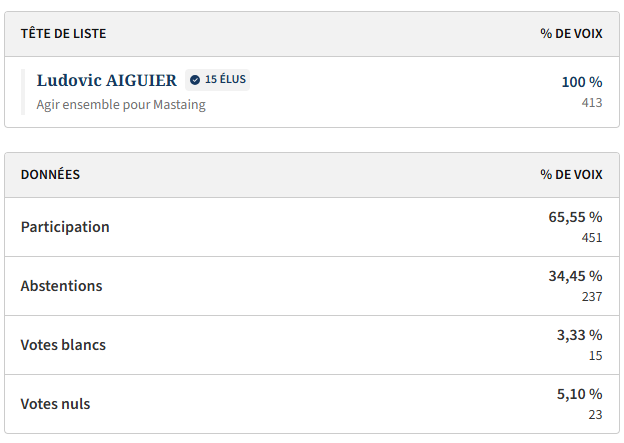Select the 15 ÉLUS badge

tap(217, 80)
